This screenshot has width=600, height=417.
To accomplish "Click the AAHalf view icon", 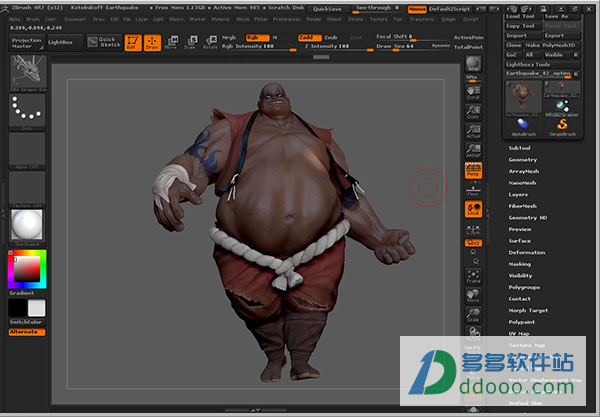I will pyautogui.click(x=473, y=151).
